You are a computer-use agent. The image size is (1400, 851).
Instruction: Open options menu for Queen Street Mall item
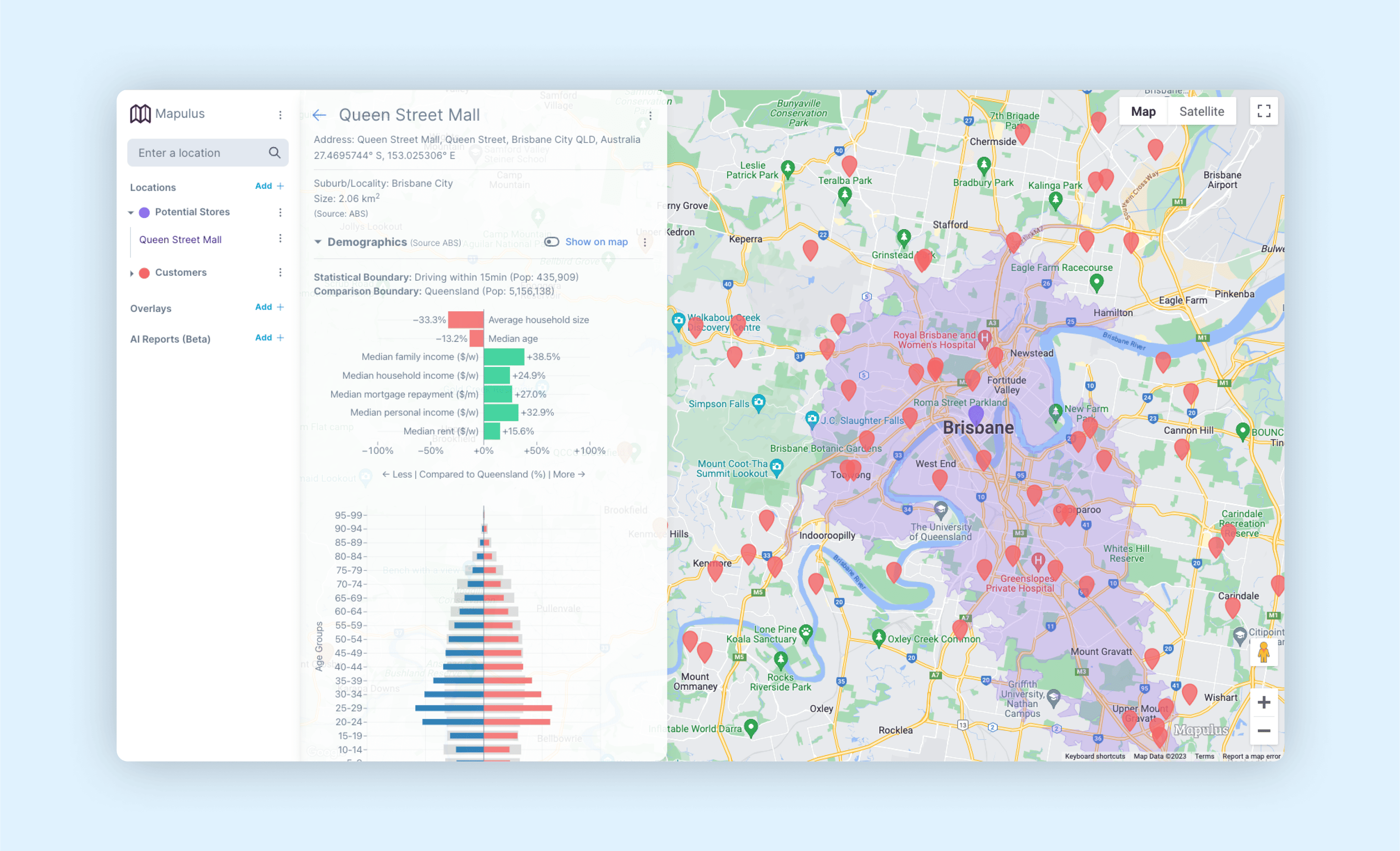[x=280, y=238]
